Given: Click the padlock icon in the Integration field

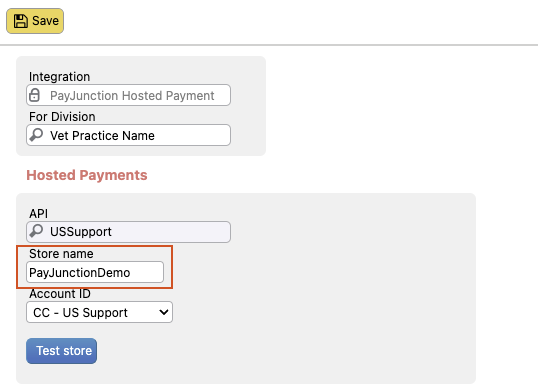Looking at the screenshot, I should [x=34, y=95].
